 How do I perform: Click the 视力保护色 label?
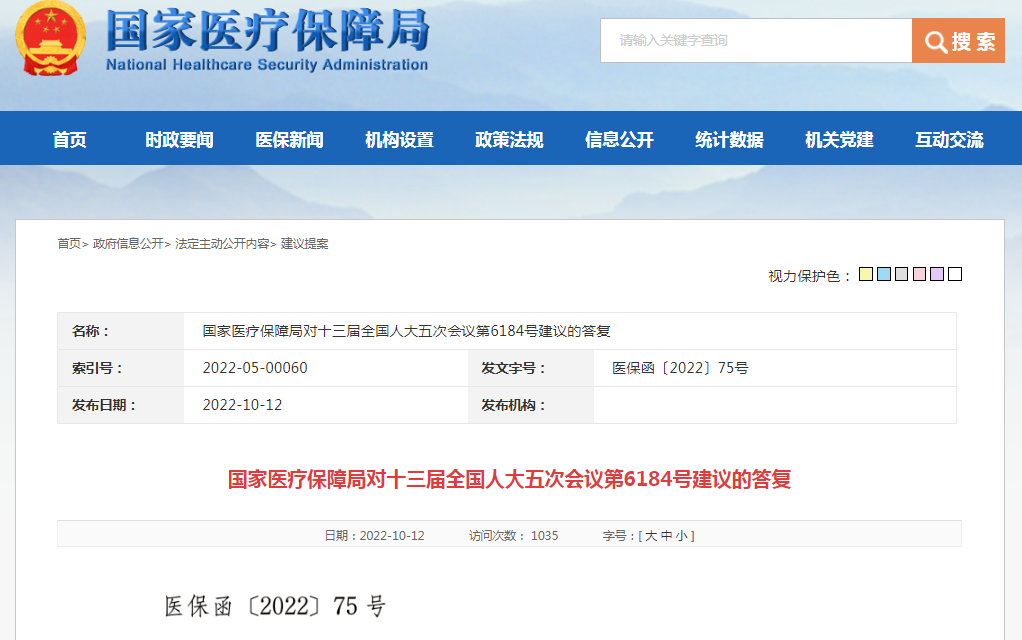click(810, 276)
